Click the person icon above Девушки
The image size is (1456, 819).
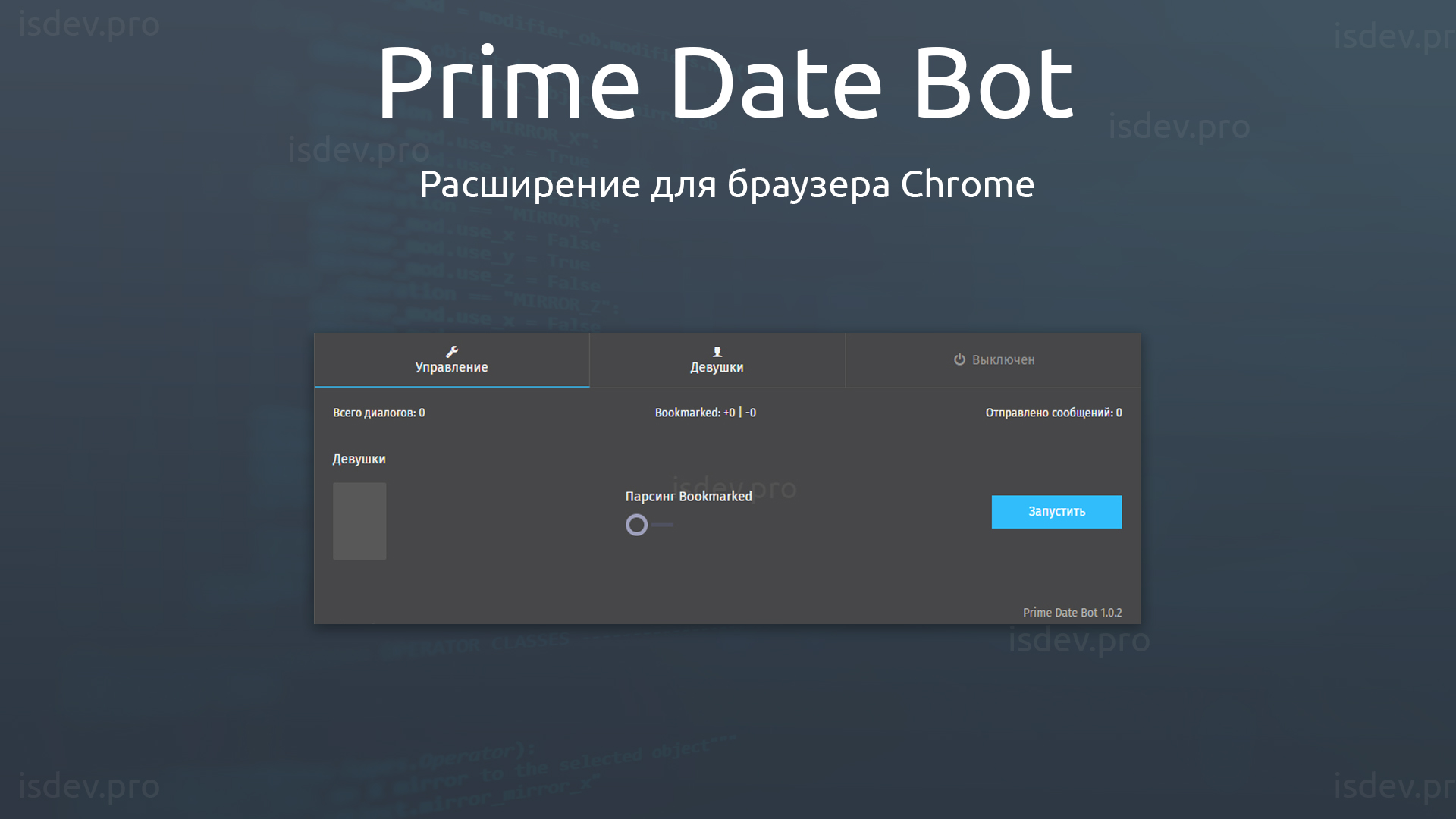(717, 352)
